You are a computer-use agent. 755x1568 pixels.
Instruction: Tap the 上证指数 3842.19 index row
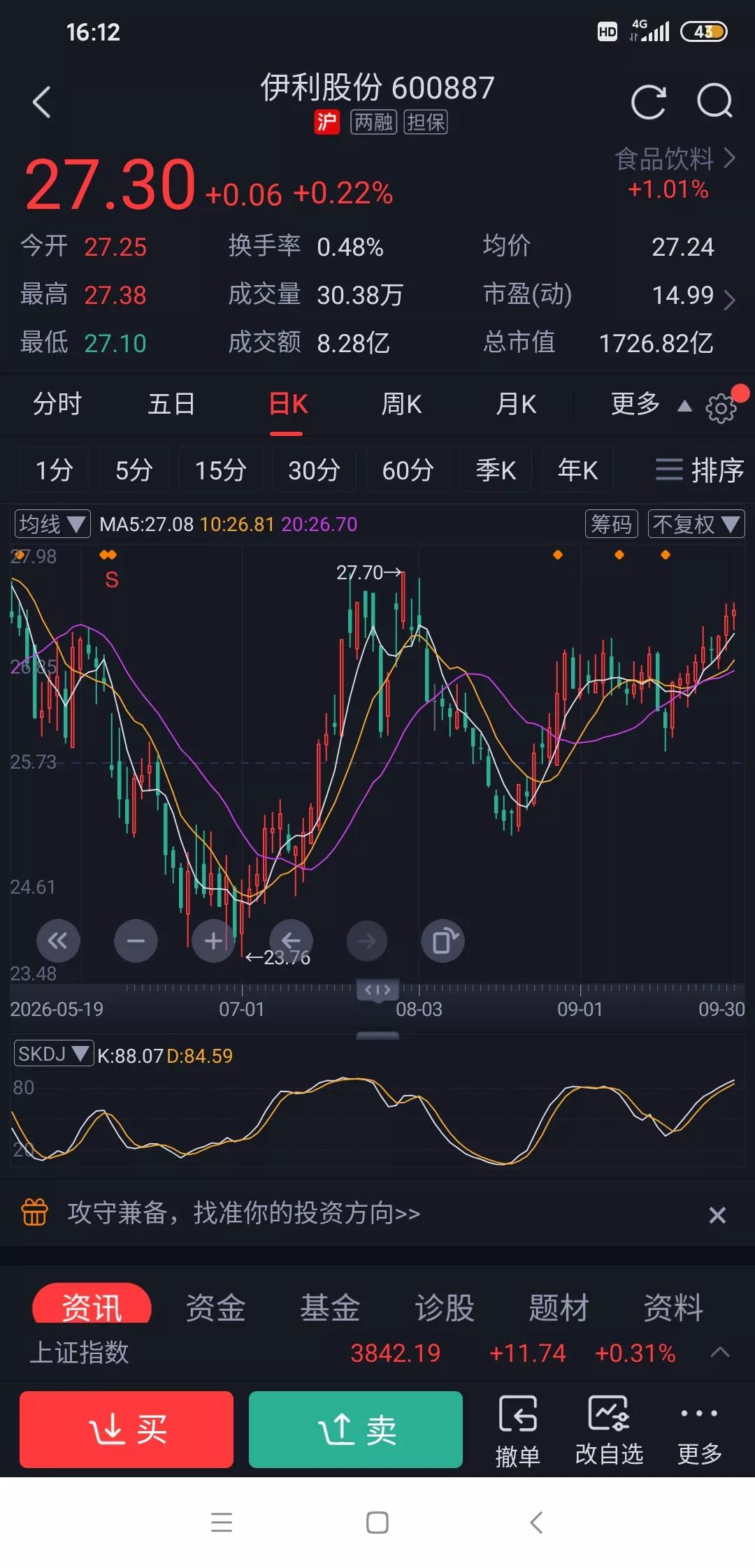[377, 1353]
